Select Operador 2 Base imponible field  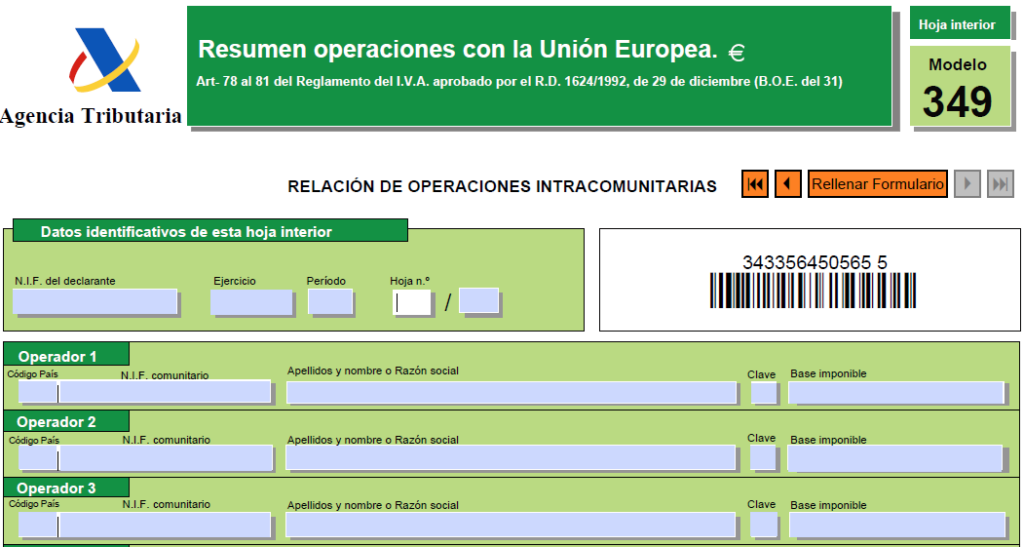click(895, 458)
